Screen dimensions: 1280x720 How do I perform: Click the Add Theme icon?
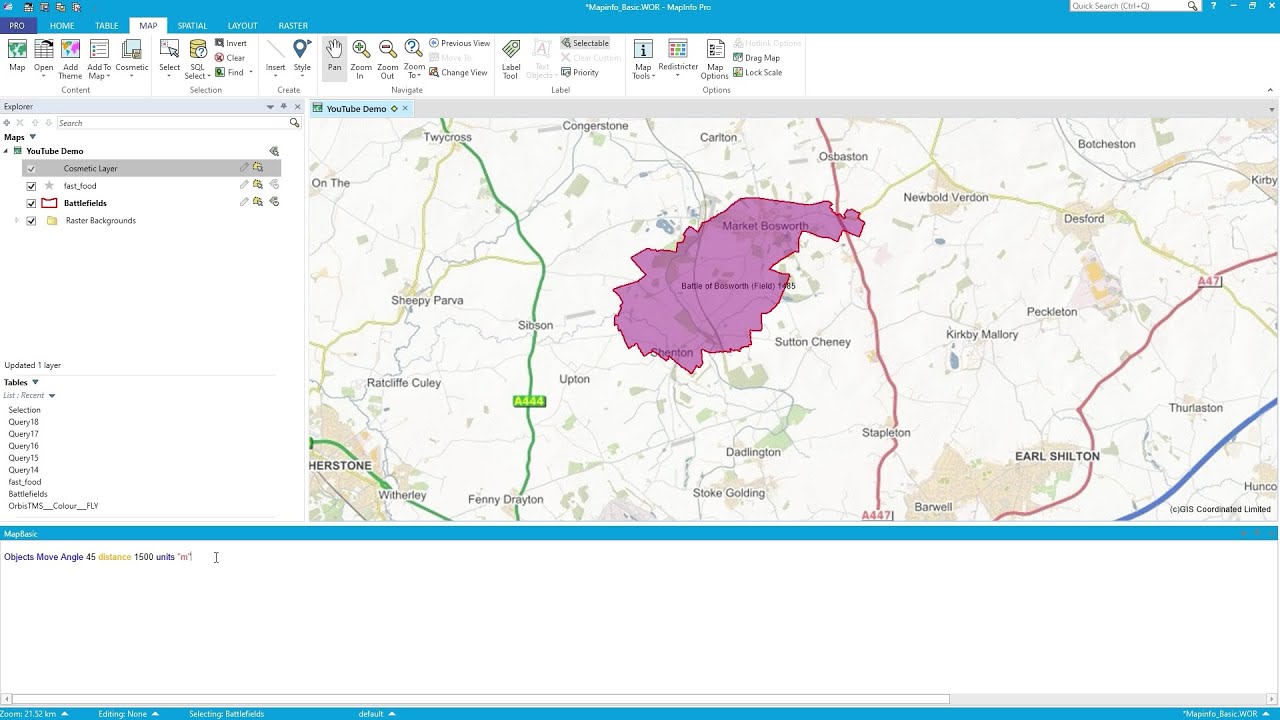point(70,49)
